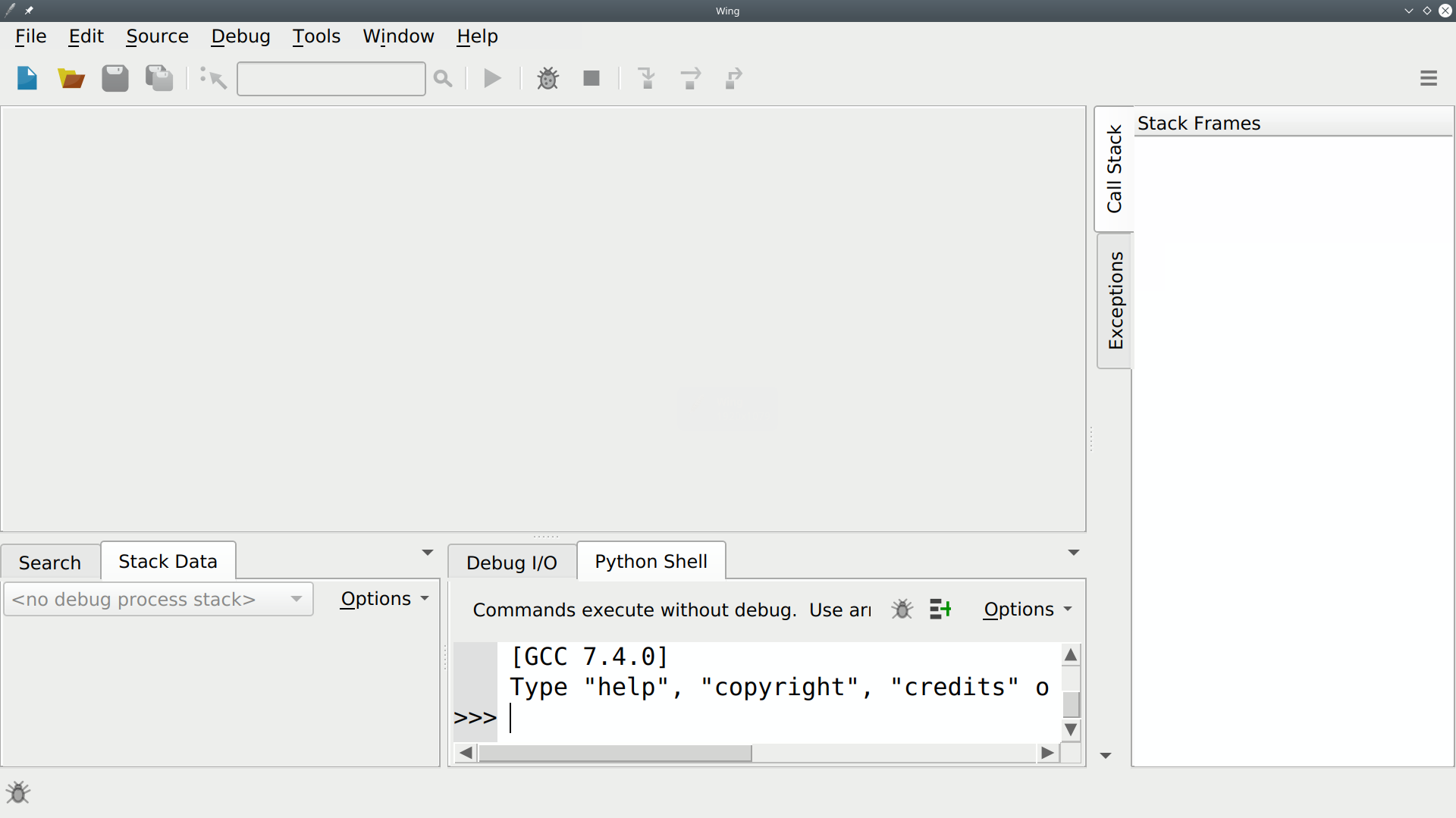Screen dimensions: 1456x818
Task: Open the Tools menu
Action: click(316, 36)
